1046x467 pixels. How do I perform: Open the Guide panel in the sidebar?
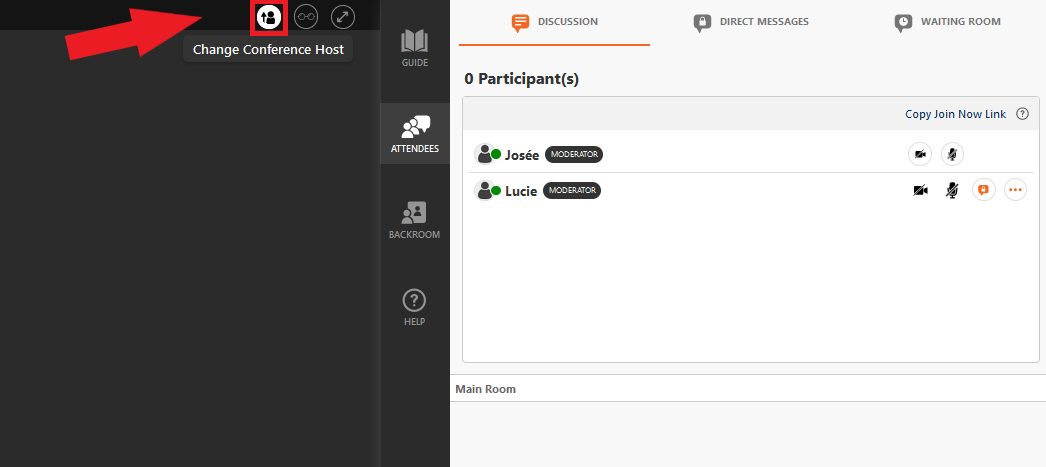click(415, 49)
